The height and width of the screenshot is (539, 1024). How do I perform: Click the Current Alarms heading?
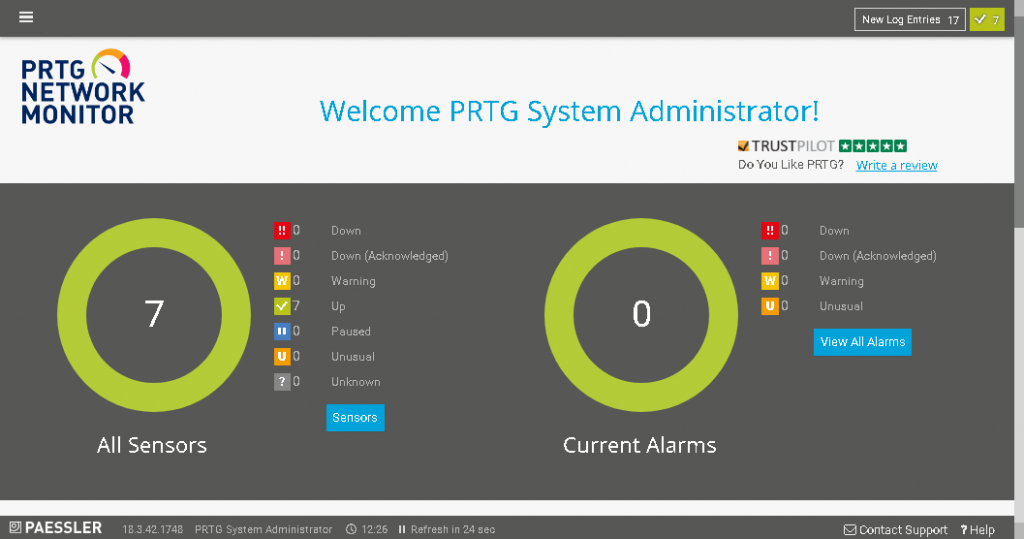(x=640, y=445)
